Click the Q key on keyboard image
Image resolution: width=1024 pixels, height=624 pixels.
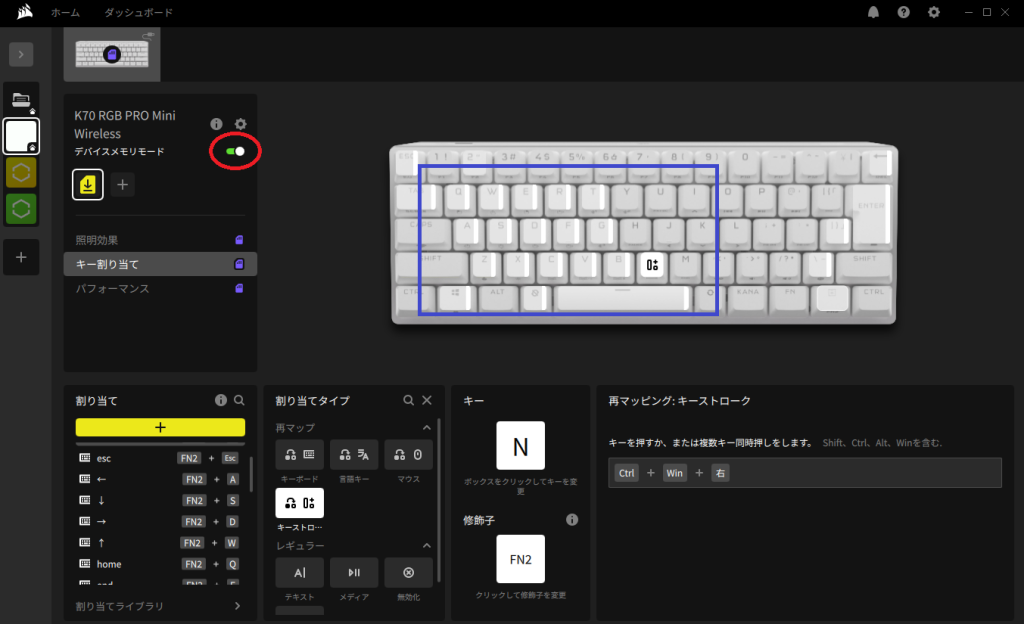click(458, 198)
